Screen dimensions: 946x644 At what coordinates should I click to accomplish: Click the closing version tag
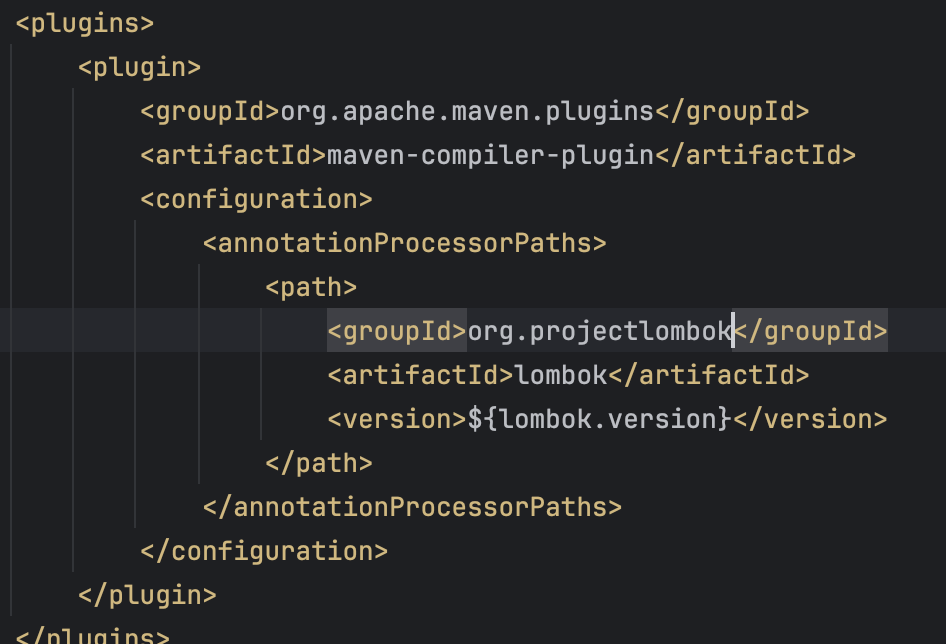coord(810,419)
